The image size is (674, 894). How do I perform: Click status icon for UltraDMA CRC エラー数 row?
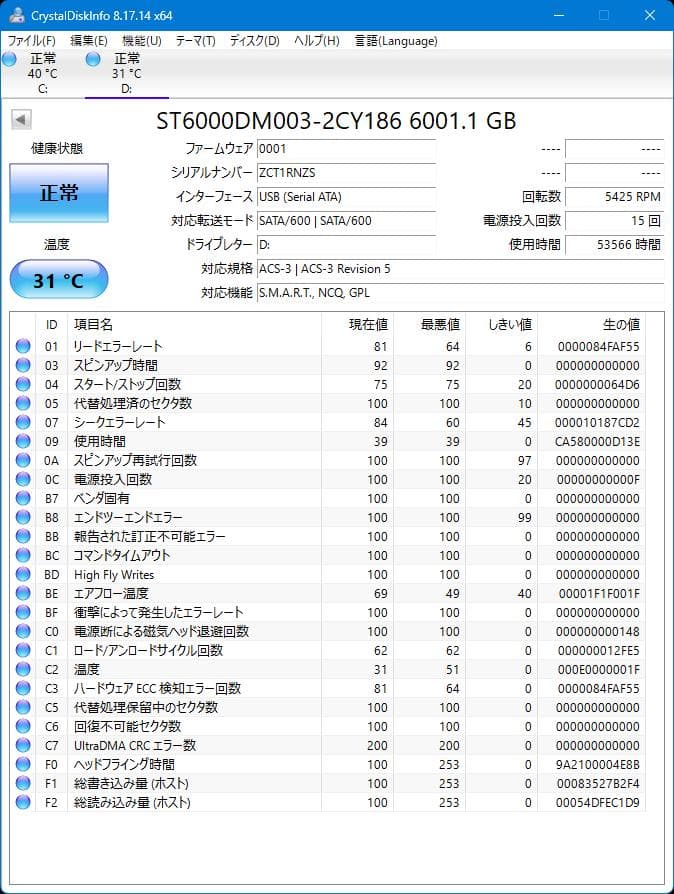[x=23, y=745]
